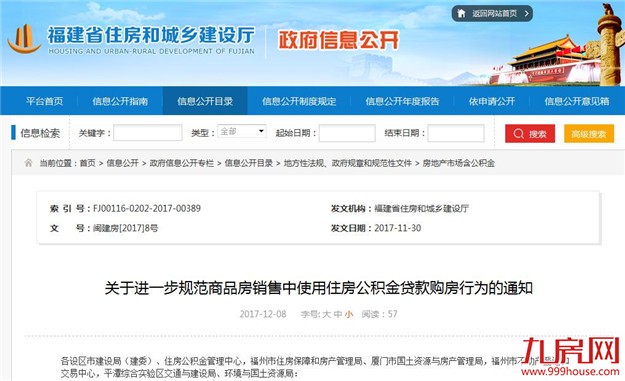The image size is (625, 381).
Task: Open the 平台首页 tab
Action: tap(44, 101)
